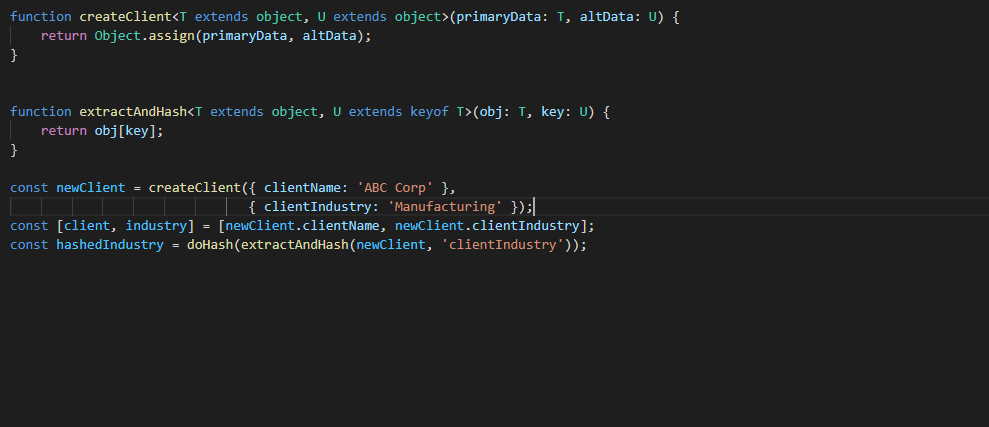The image size is (989, 427).
Task: Click the 'key' parameter in extractAndHash signature
Action: tap(553, 112)
